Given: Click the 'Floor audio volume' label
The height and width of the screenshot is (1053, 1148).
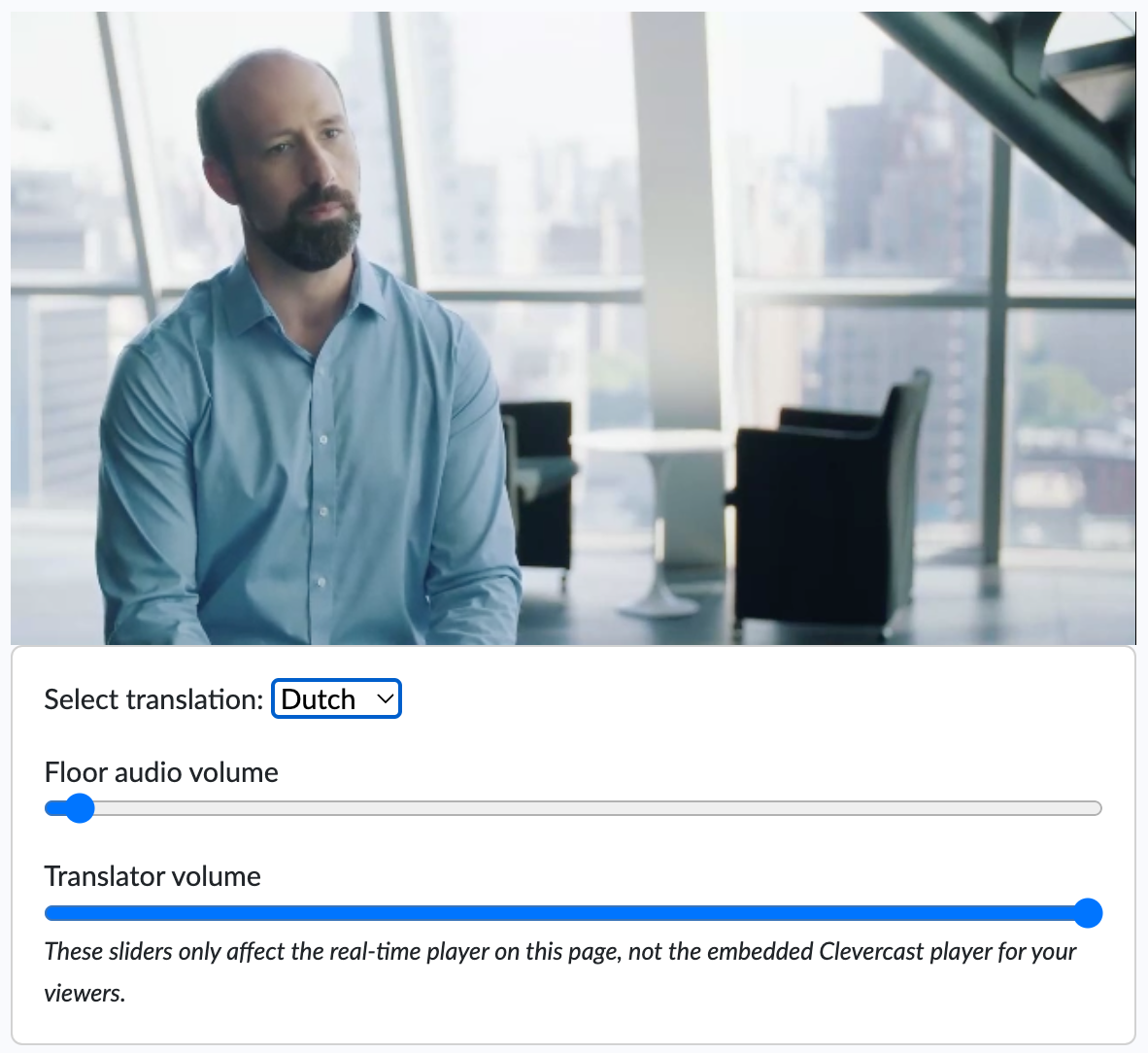Looking at the screenshot, I should click(x=162, y=772).
